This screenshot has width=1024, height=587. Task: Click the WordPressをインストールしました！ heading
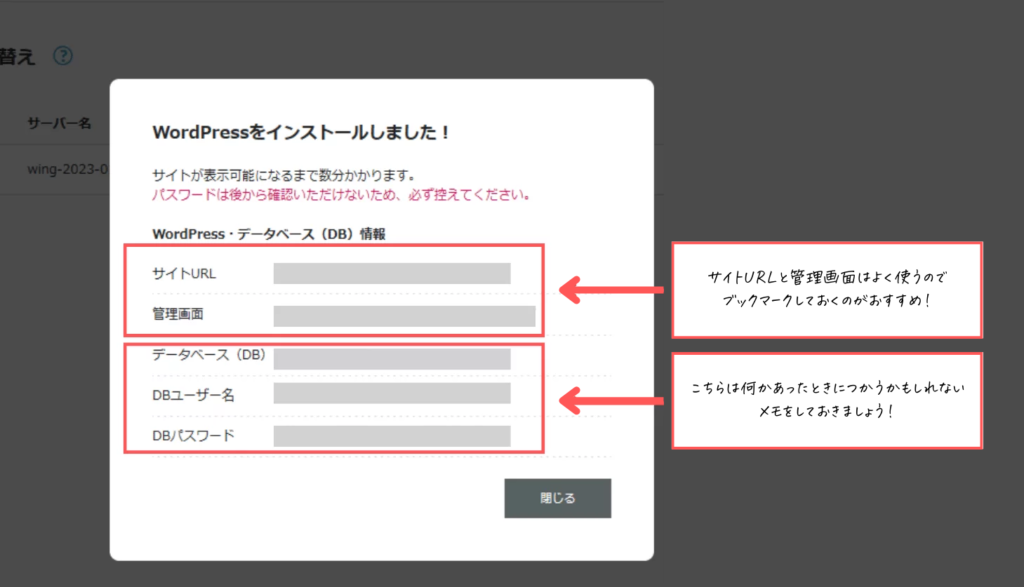301,133
